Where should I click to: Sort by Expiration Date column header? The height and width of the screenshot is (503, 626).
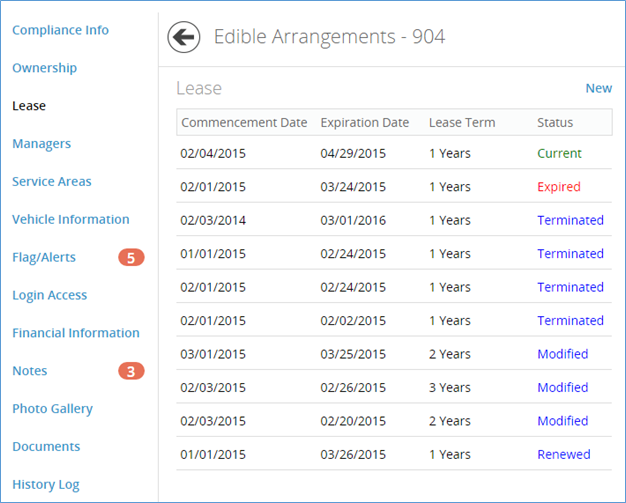[x=365, y=123]
